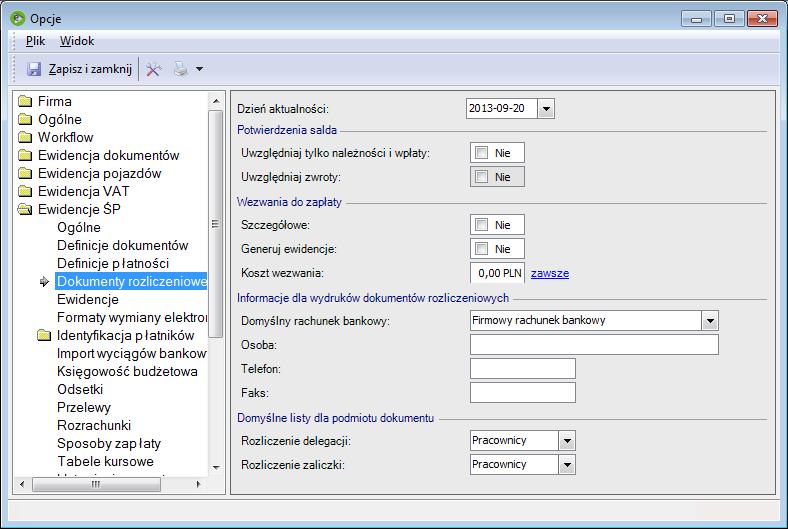The height and width of the screenshot is (529, 788).
Task: Click the Osoba text field
Action: coord(594,345)
